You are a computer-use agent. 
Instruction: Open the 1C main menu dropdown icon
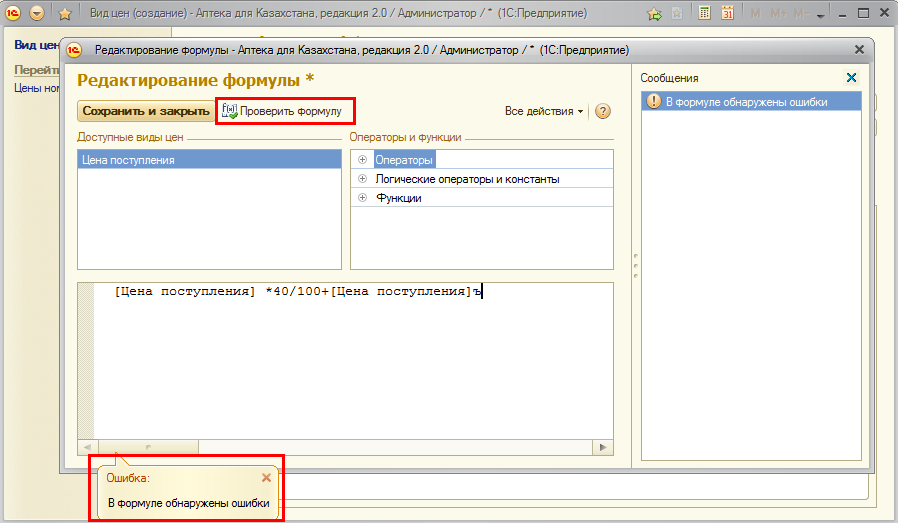coord(37,14)
